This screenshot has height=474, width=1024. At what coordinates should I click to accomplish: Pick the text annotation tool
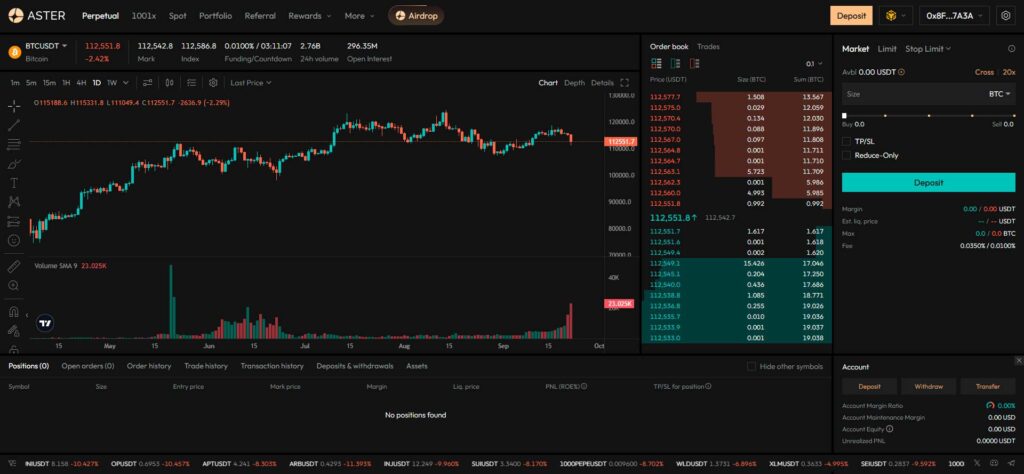click(x=14, y=183)
